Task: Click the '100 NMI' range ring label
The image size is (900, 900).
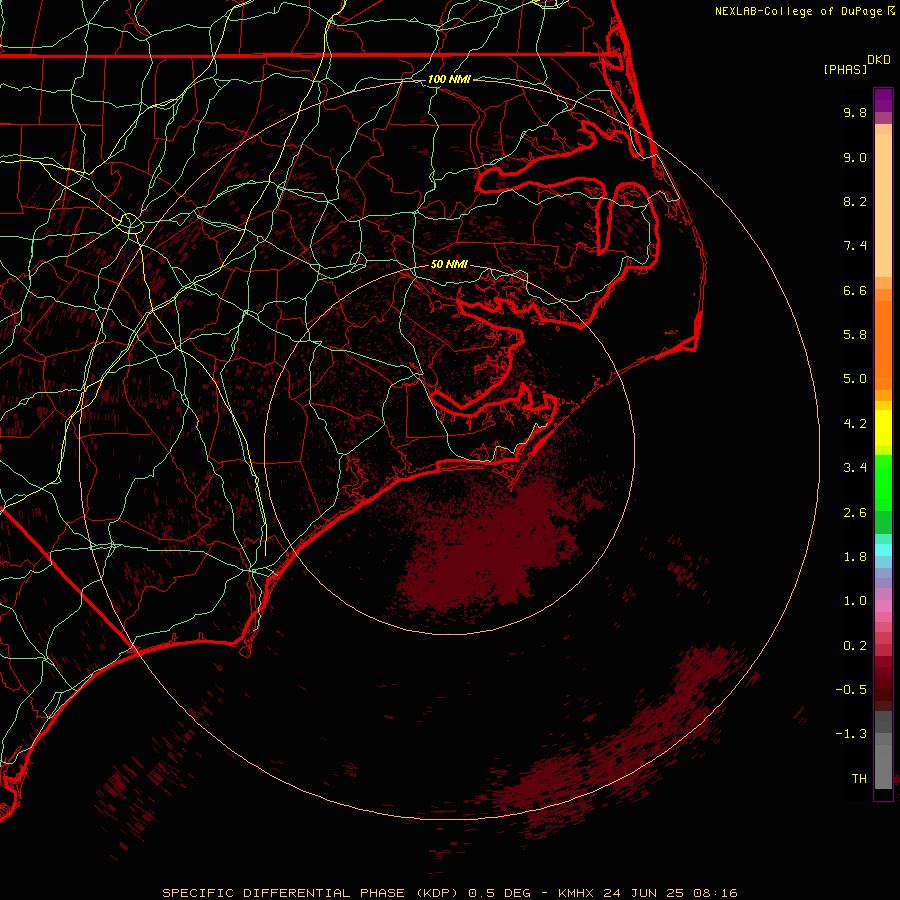Action: (449, 79)
